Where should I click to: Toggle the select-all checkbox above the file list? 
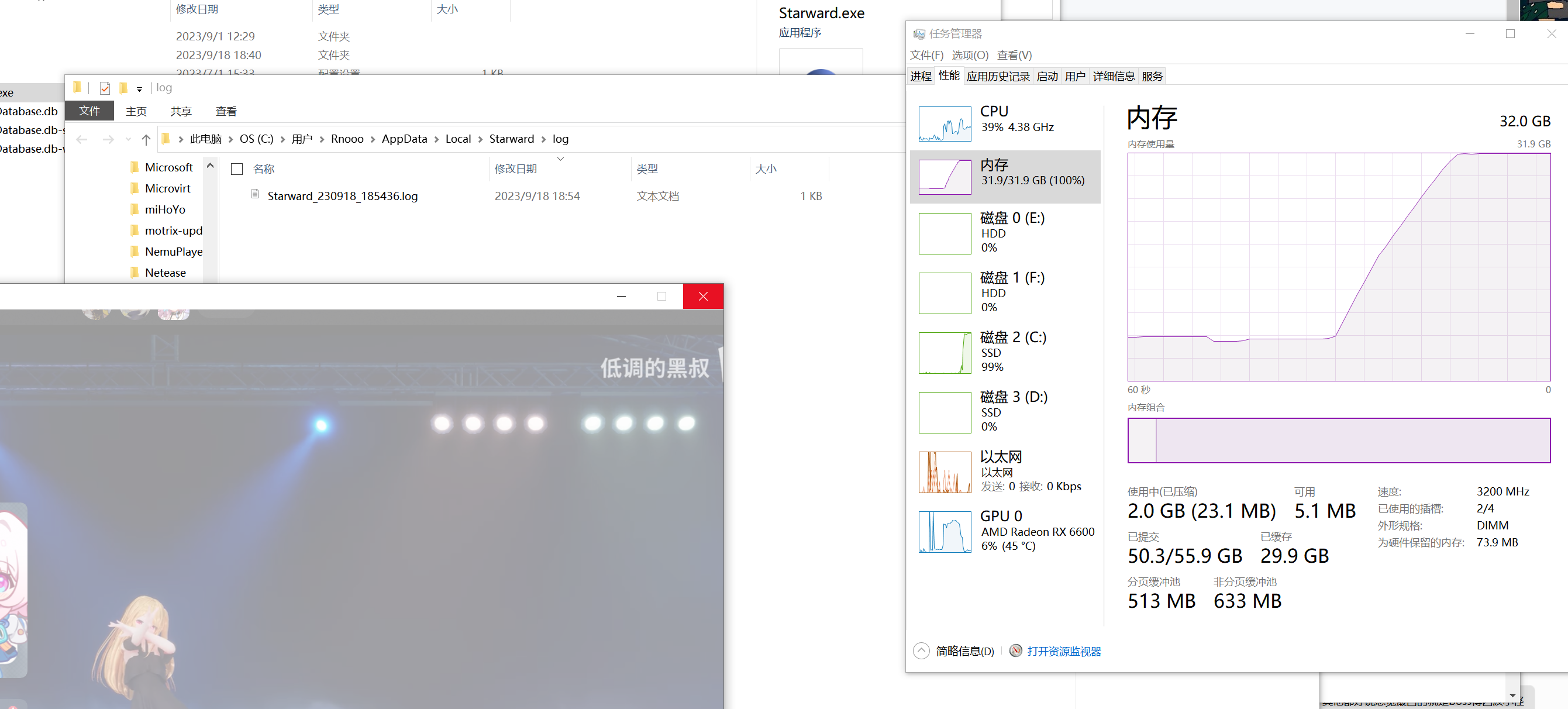pyautogui.click(x=237, y=169)
